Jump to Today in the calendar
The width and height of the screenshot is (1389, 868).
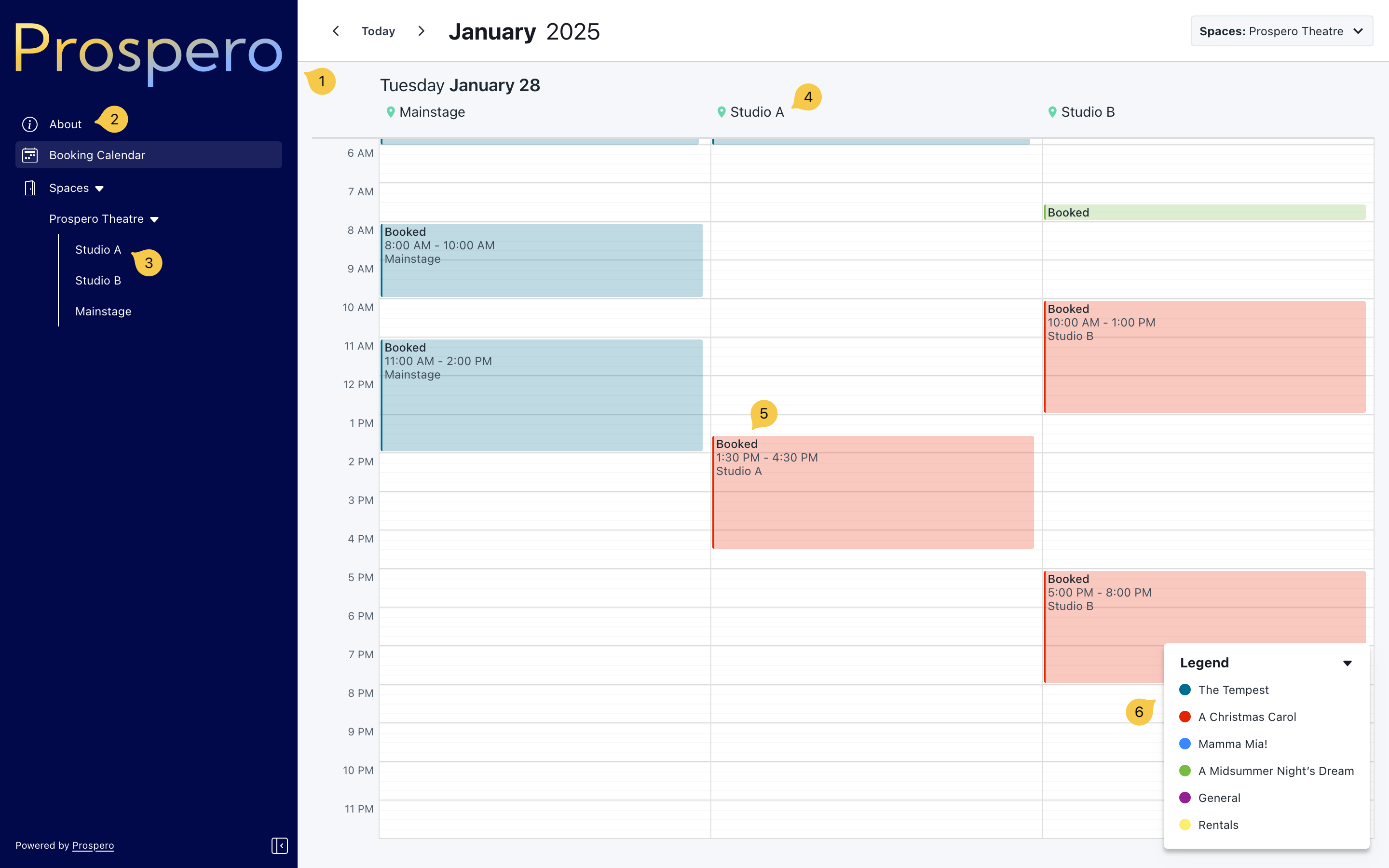tap(378, 31)
